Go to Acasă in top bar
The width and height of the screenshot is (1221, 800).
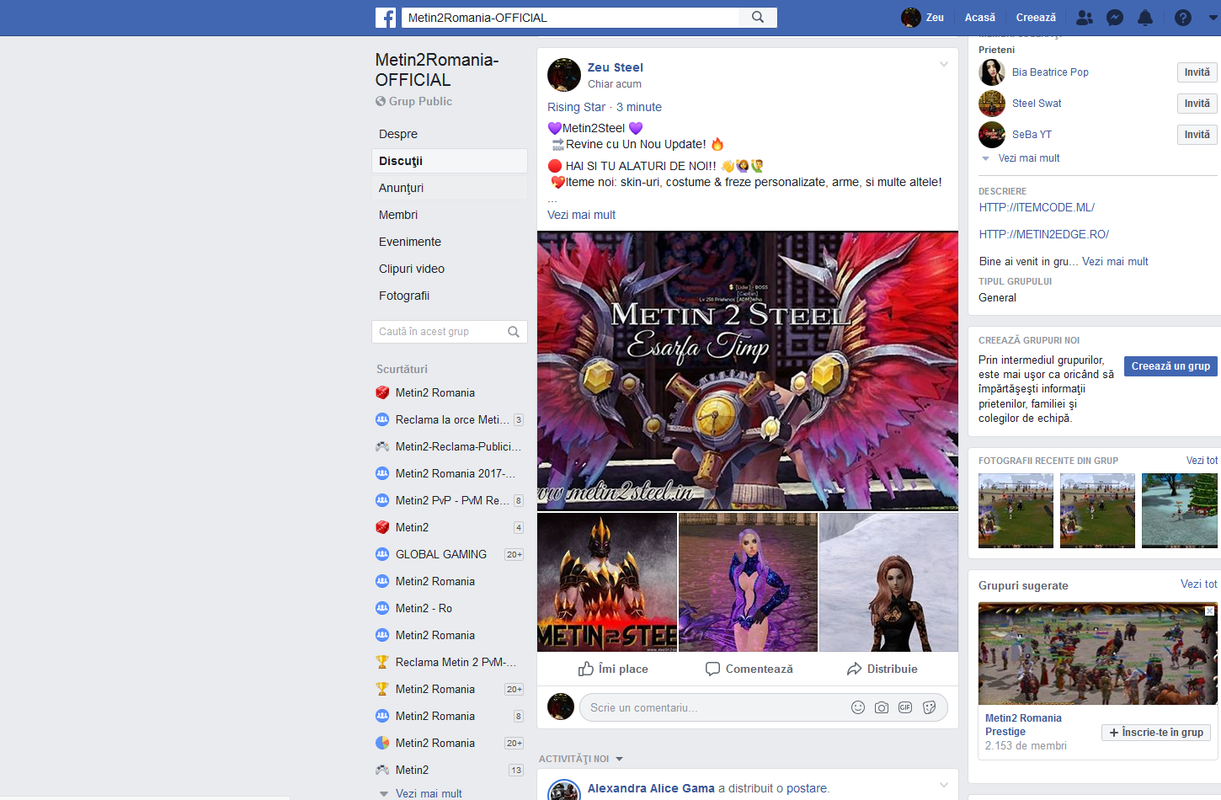point(980,18)
